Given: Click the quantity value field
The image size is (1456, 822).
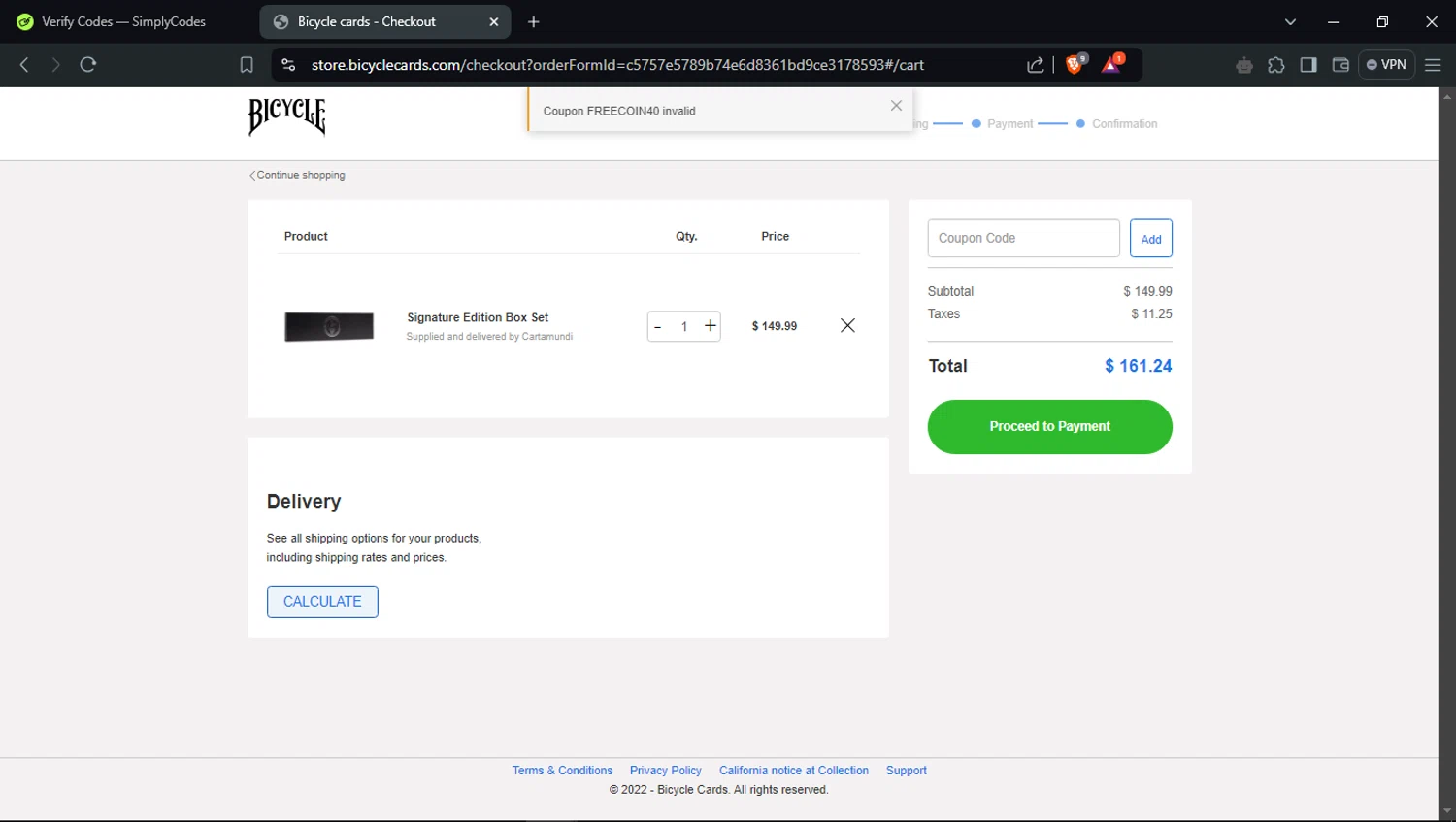Looking at the screenshot, I should coord(684,326).
